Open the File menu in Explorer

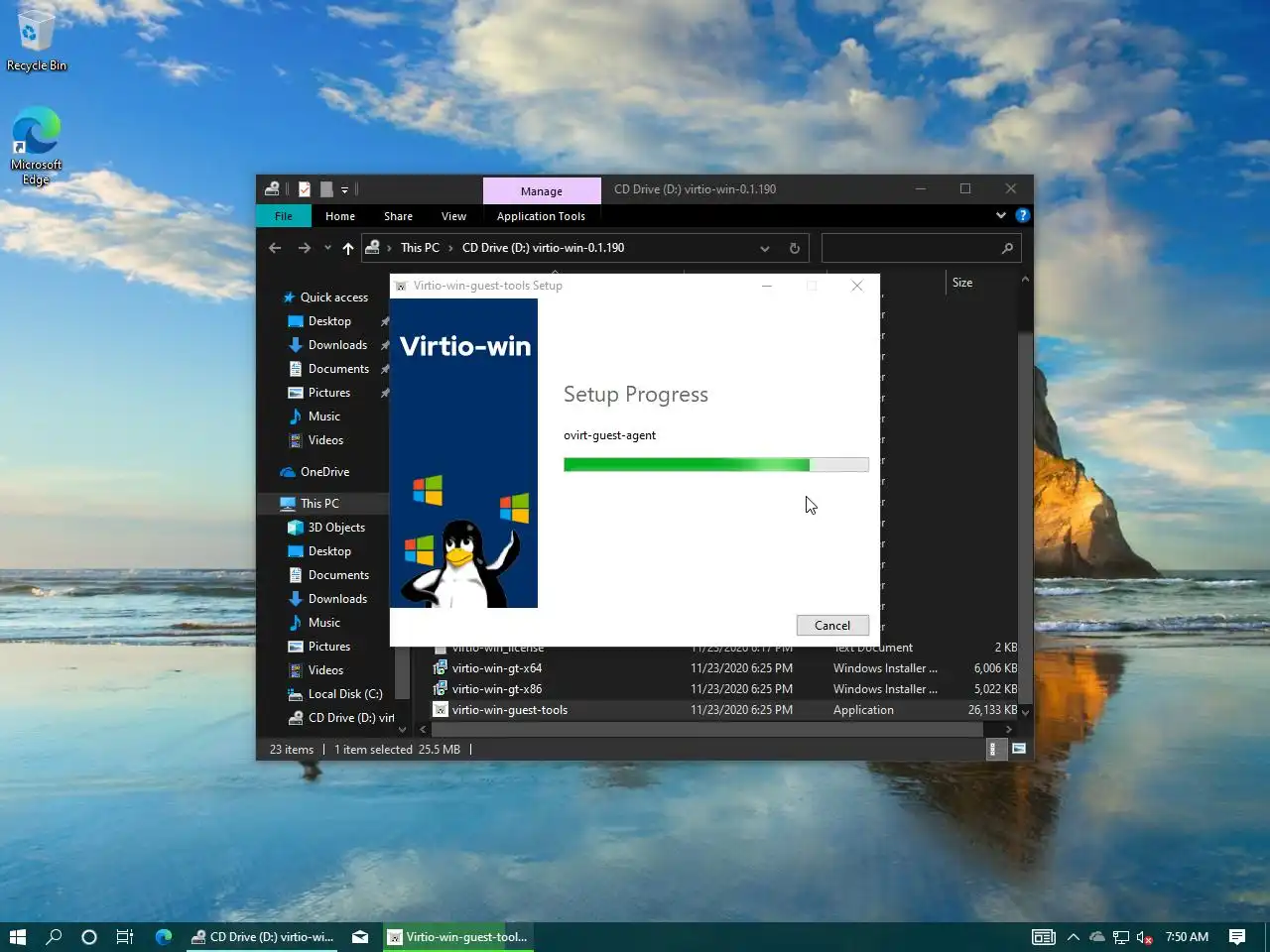(284, 216)
